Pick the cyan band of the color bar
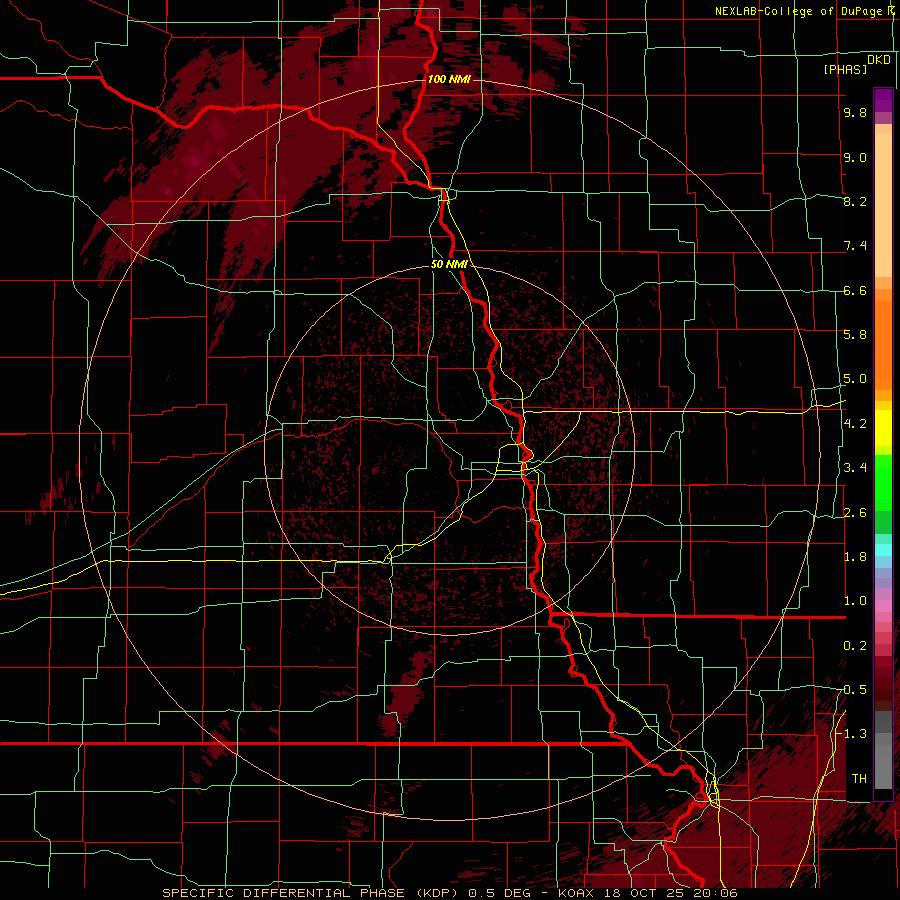Image resolution: width=900 pixels, height=900 pixels. point(883,549)
